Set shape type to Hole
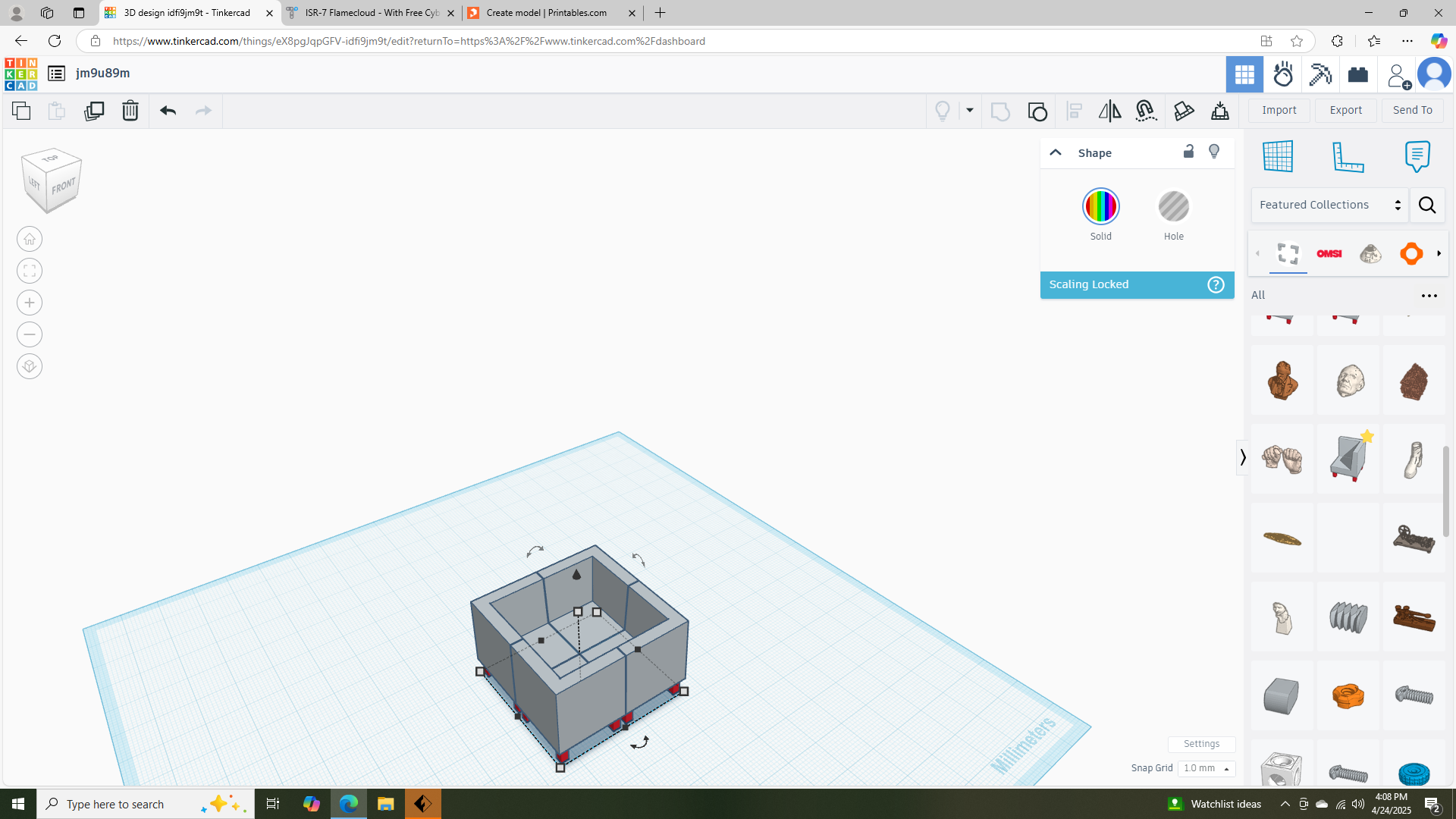1456x819 pixels. point(1173,206)
